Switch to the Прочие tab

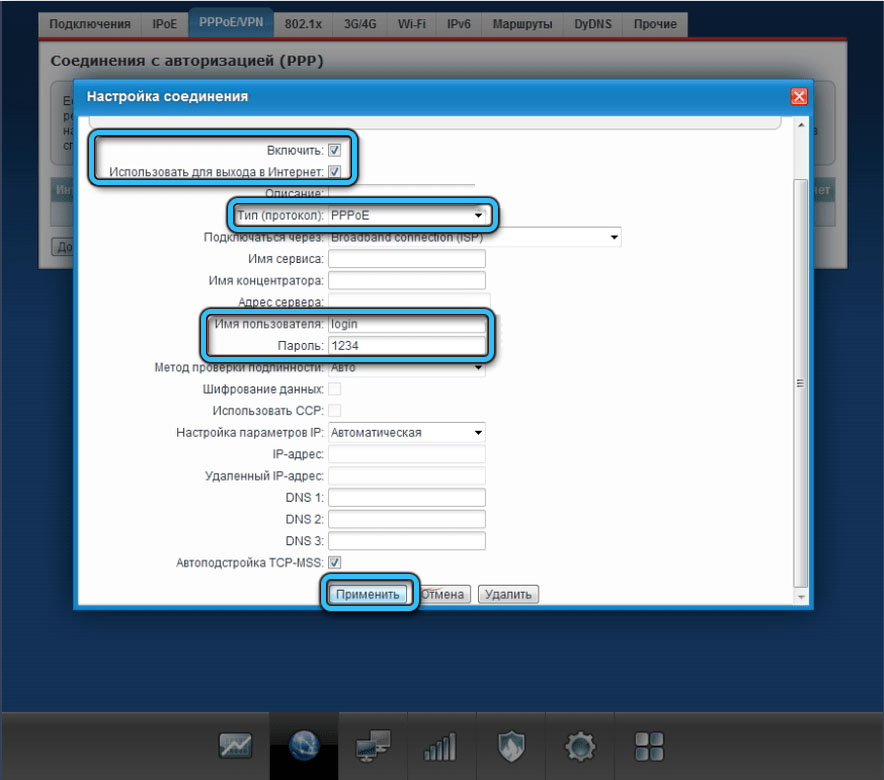655,24
